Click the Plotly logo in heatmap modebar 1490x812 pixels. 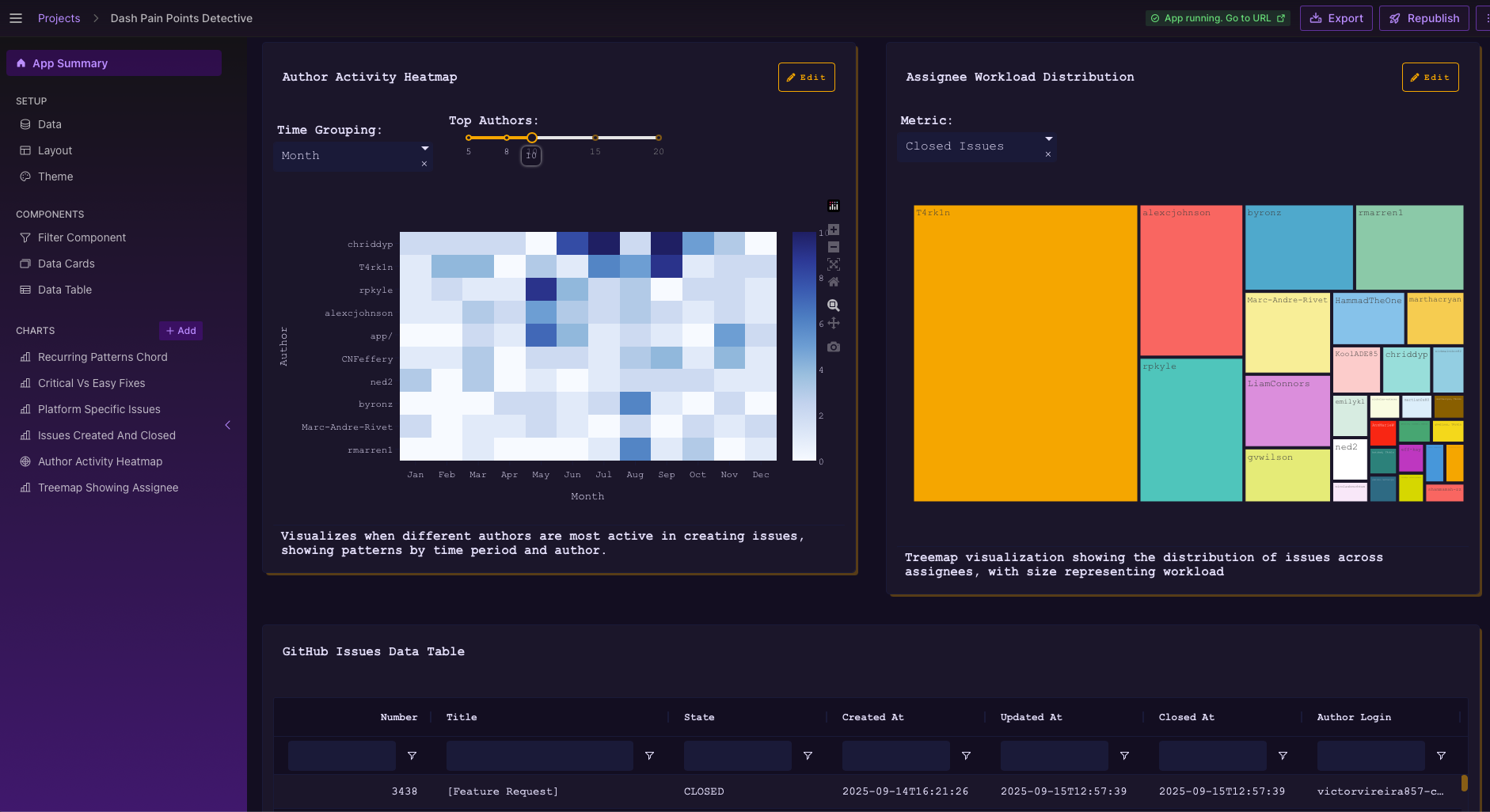834,207
